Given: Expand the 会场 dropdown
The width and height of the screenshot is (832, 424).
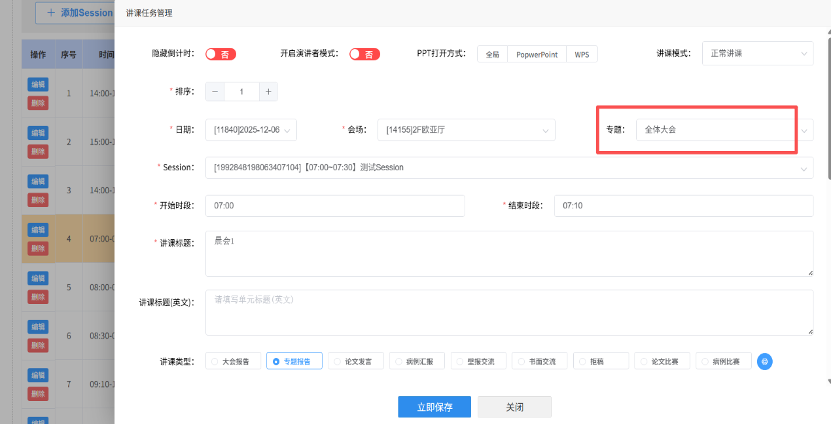Looking at the screenshot, I should (466, 130).
